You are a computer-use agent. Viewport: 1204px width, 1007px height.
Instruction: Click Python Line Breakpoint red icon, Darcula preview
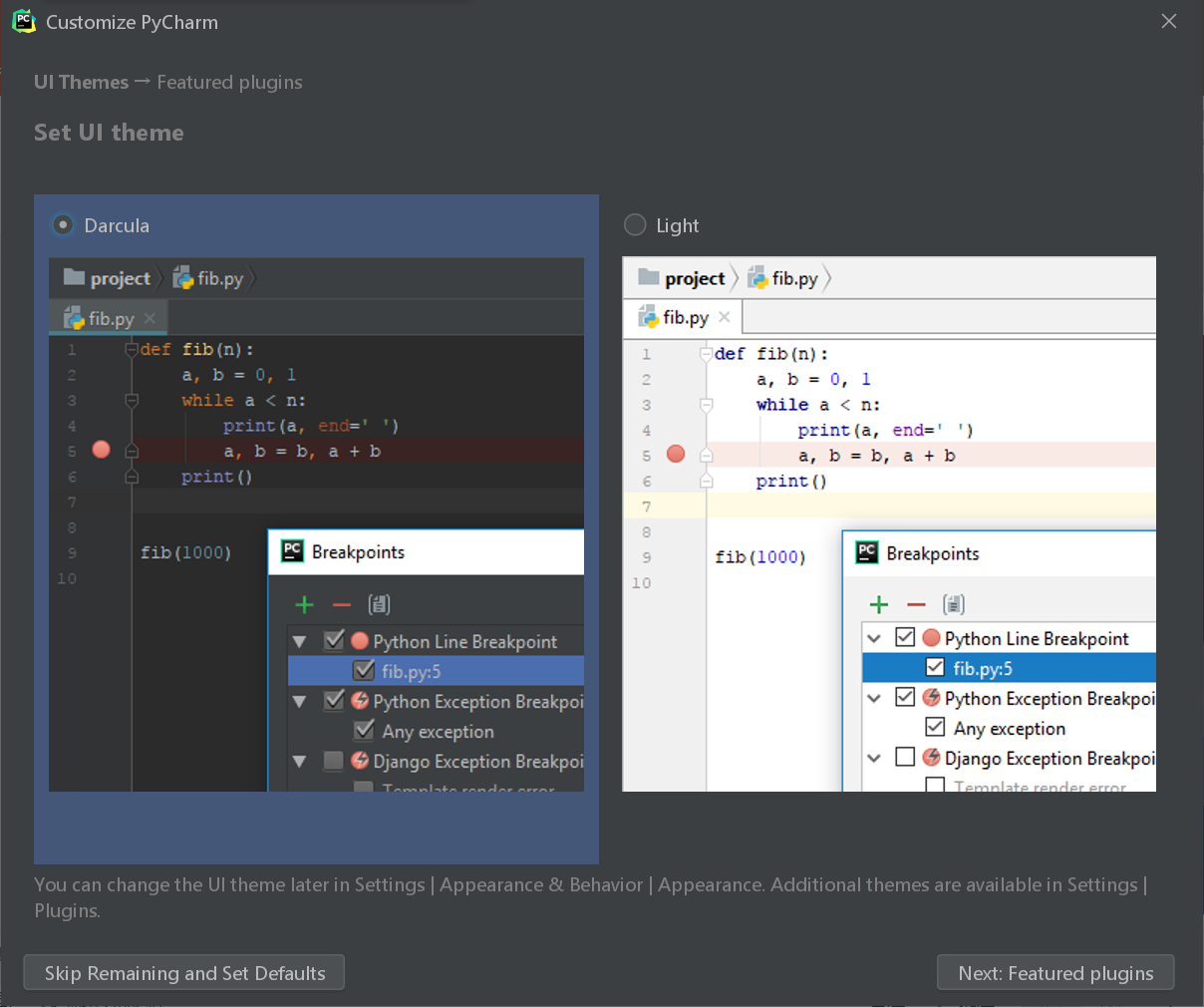[360, 641]
